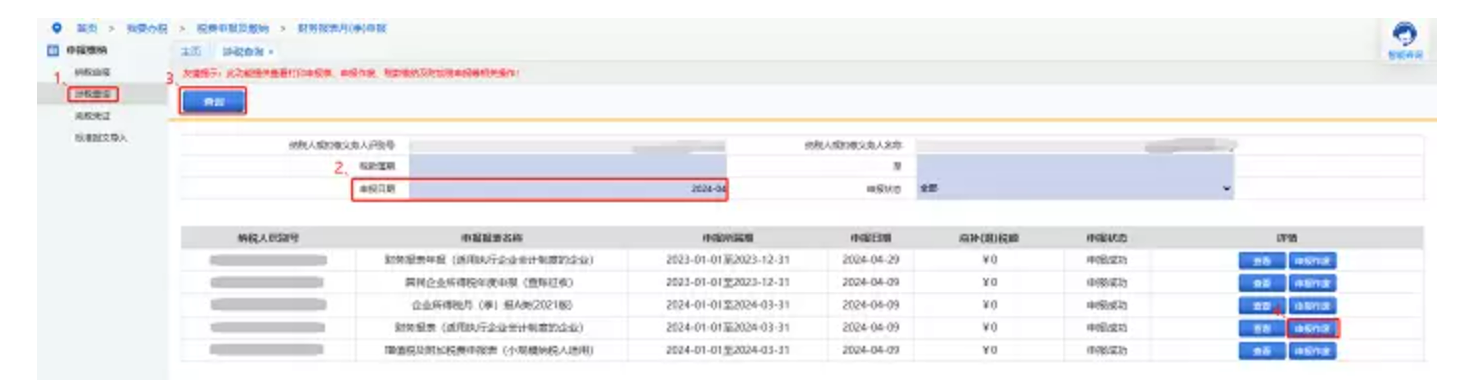Close the 申报查询 tab with its ×
This screenshot has width=1461, height=391.
[x=271, y=51]
